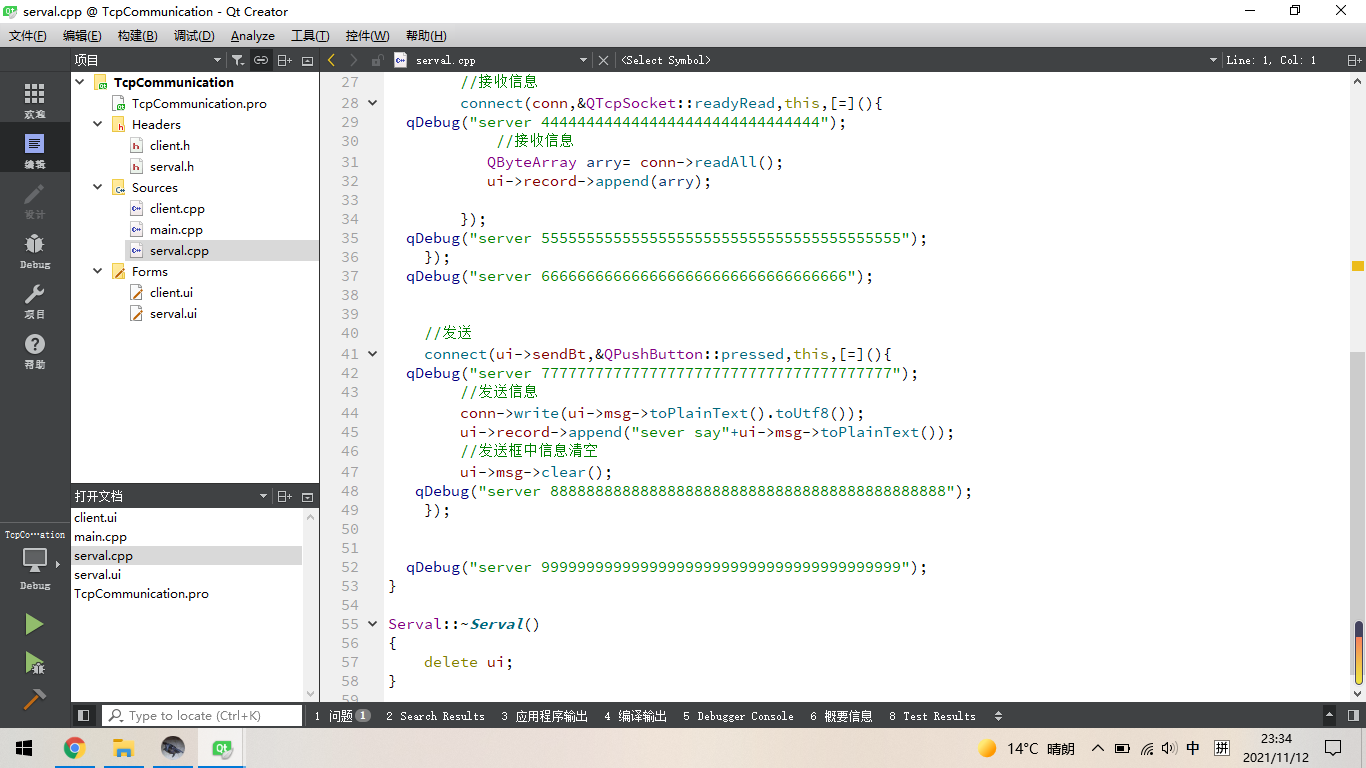
Task: Open the 帮助(H) menu
Action: (x=426, y=36)
